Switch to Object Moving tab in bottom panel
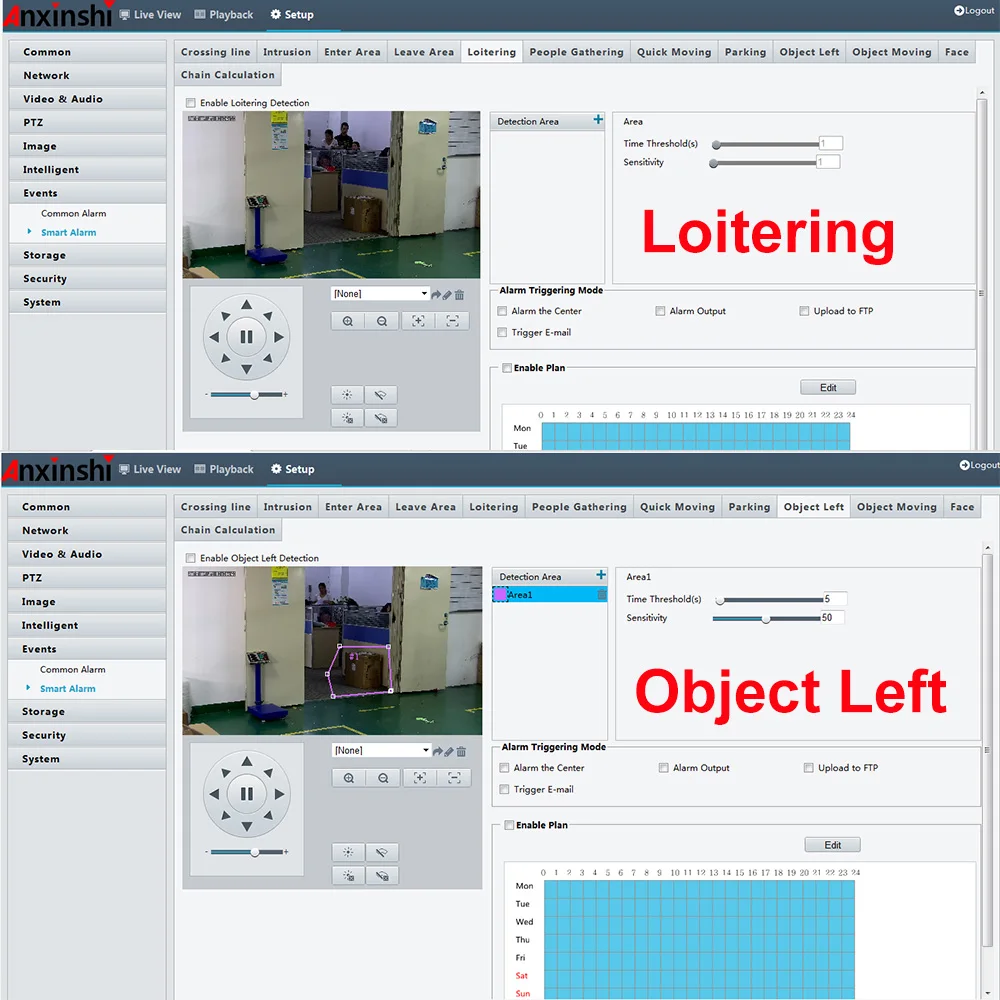The height and width of the screenshot is (1000, 1000). click(896, 507)
